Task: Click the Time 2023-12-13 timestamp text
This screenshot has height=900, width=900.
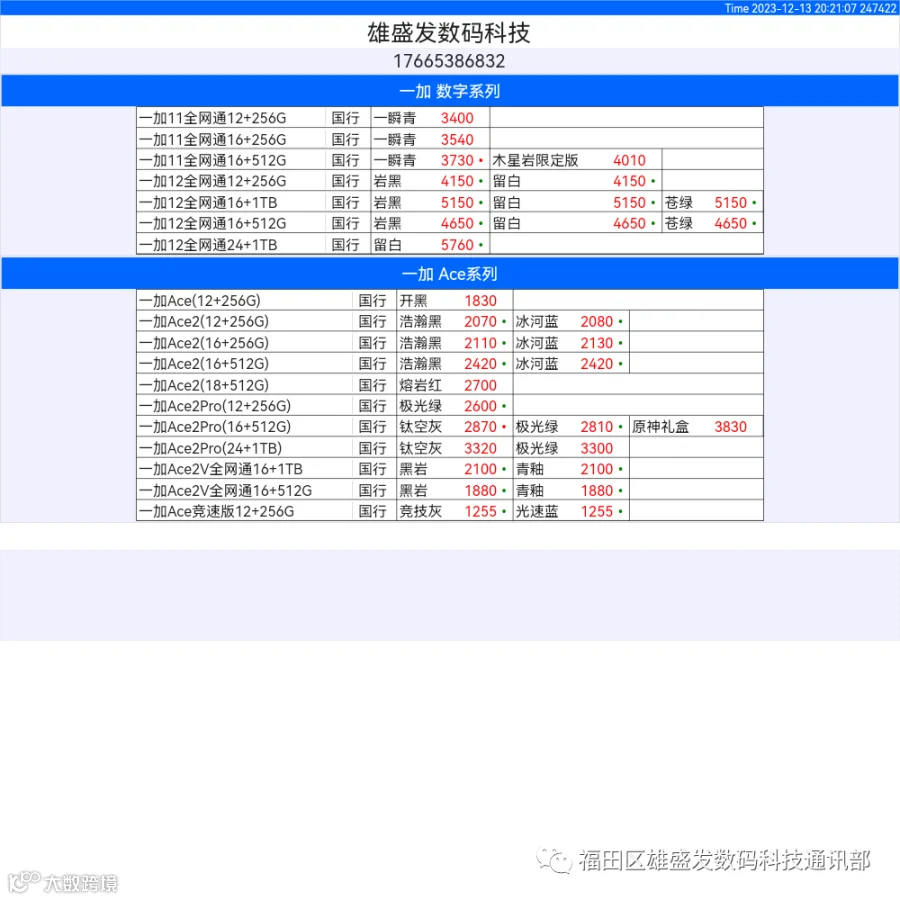Action: [810, 8]
